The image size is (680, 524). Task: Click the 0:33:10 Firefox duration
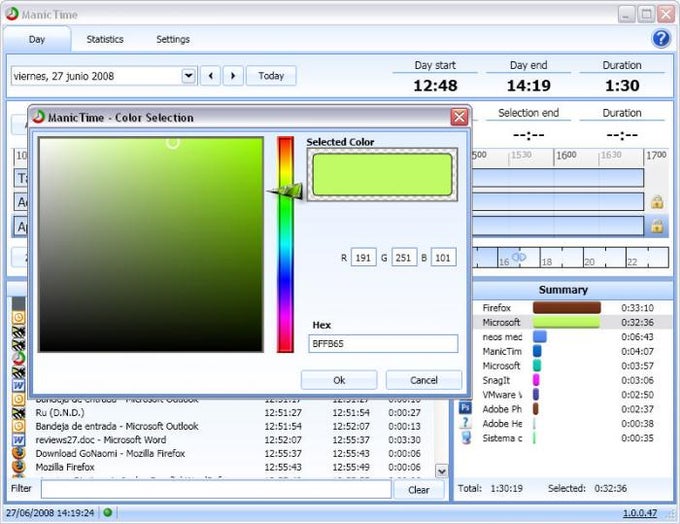click(637, 308)
